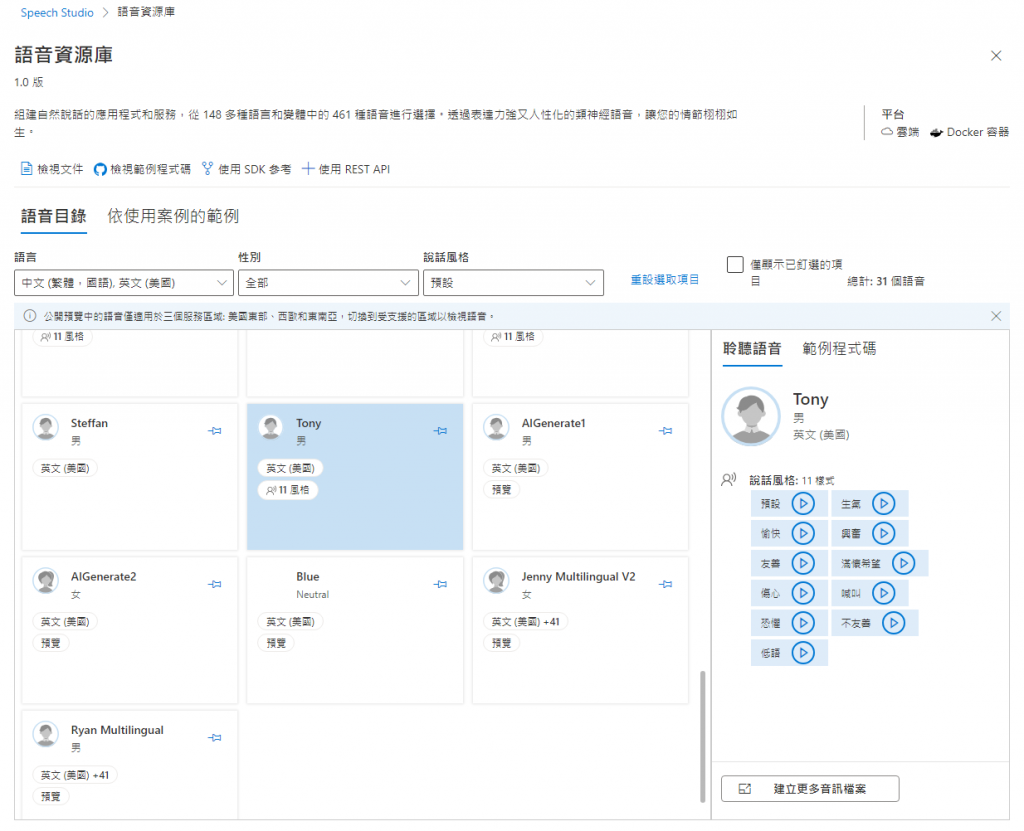Select the AIGenerate2 voice avatar
This screenshot has height=831, width=1024.
click(x=46, y=581)
